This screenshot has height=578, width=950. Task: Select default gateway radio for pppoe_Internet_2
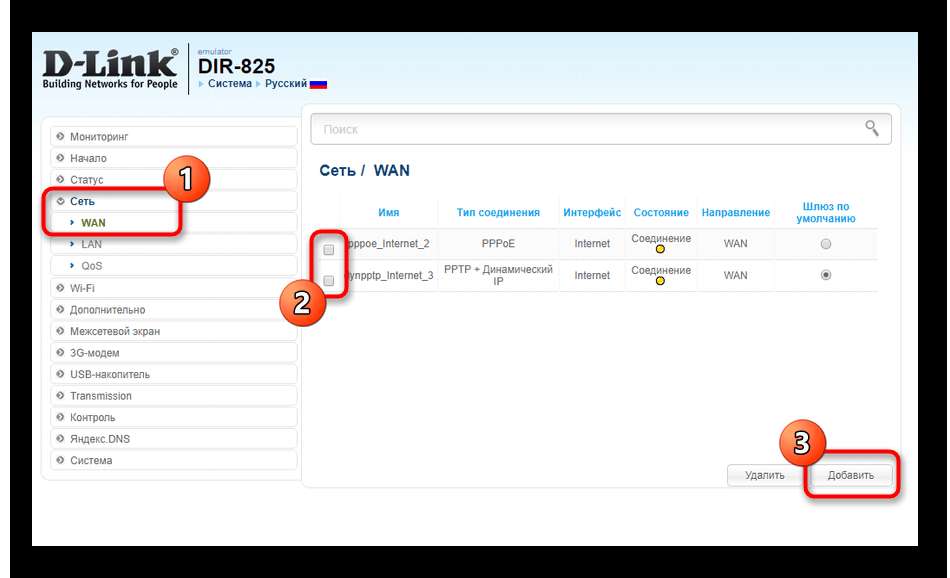(x=825, y=244)
